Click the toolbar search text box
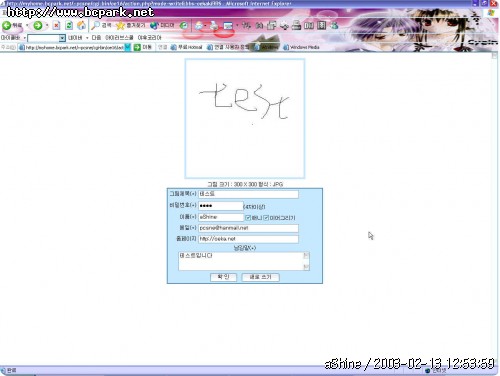The height and width of the screenshot is (376, 500). pyautogui.click(x=43, y=38)
